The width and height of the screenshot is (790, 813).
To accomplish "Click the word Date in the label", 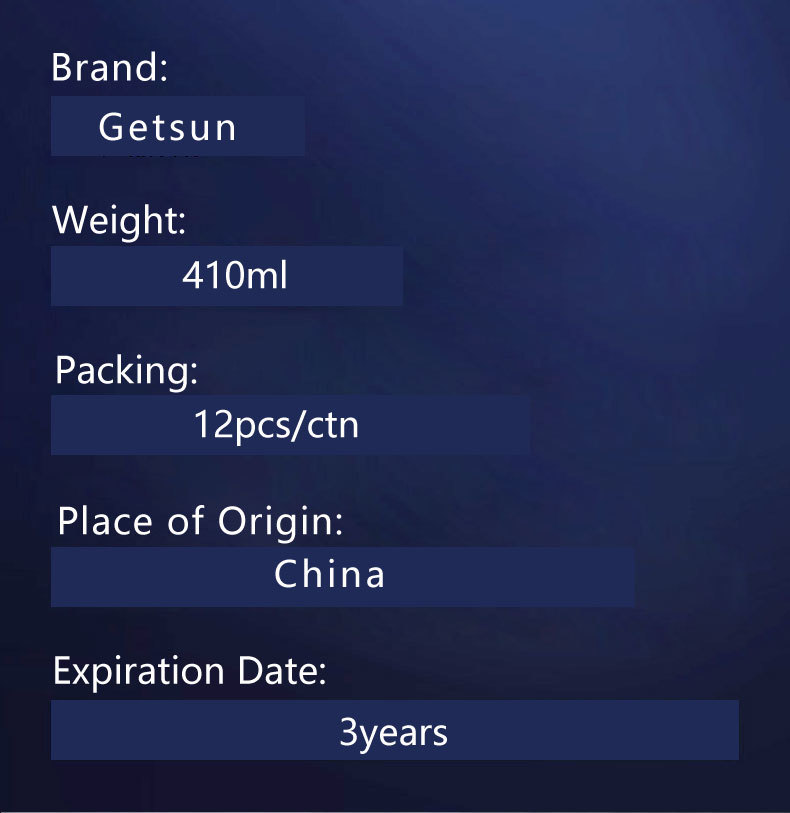I will tap(283, 671).
